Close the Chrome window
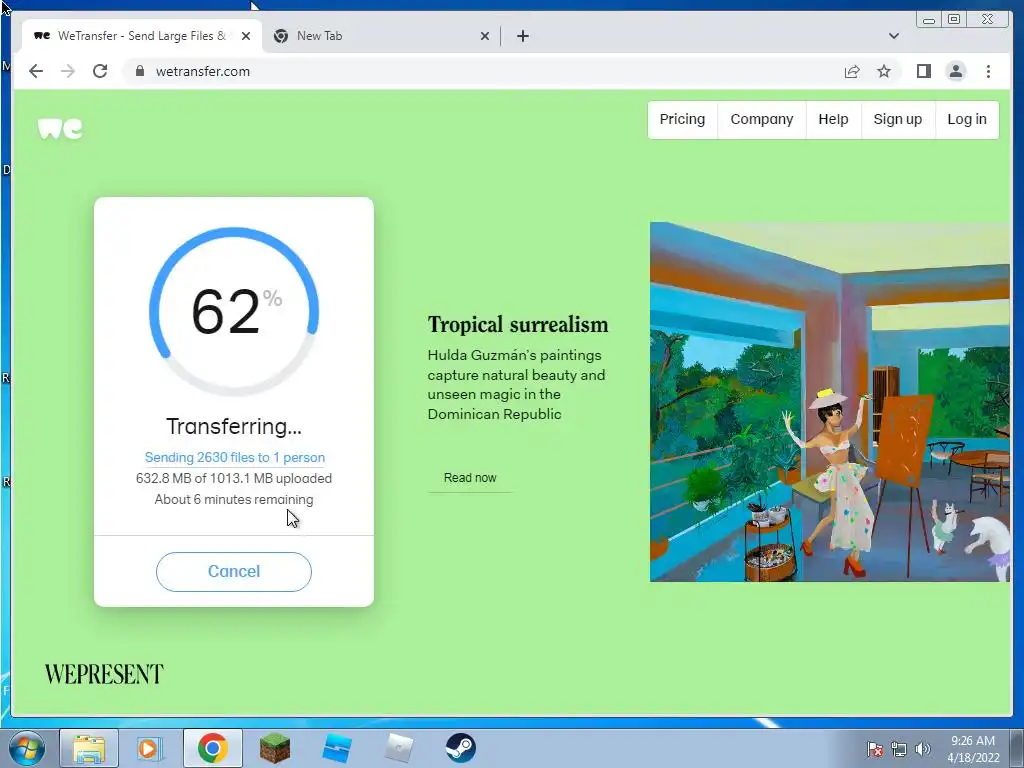The image size is (1024, 768). 988,20
